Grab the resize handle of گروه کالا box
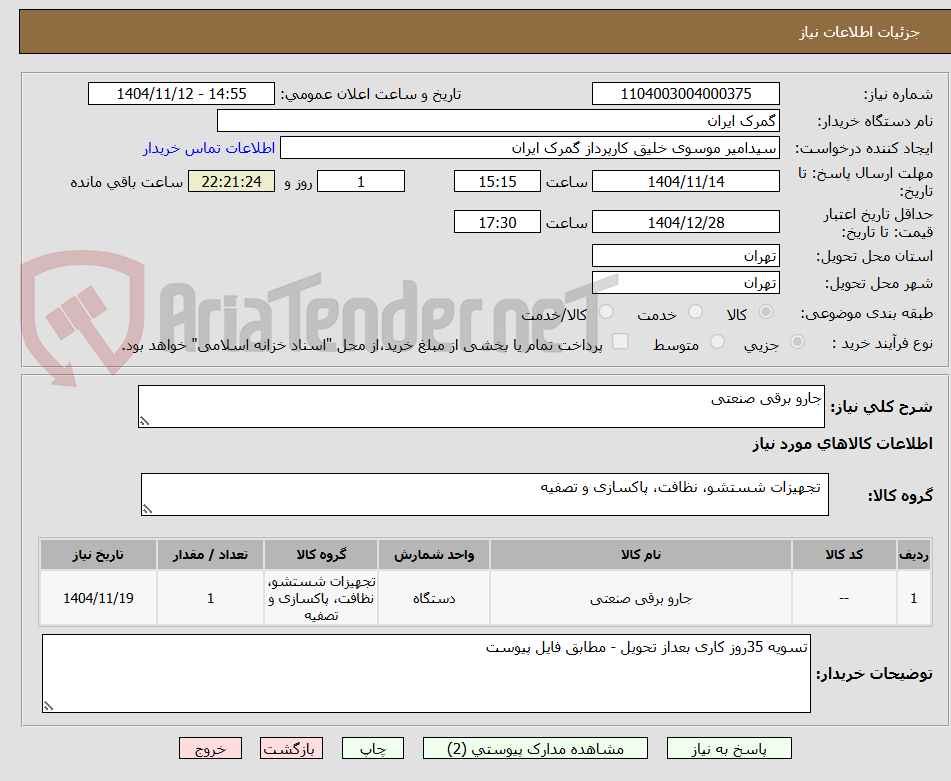The height and width of the screenshot is (781, 951). [x=147, y=509]
